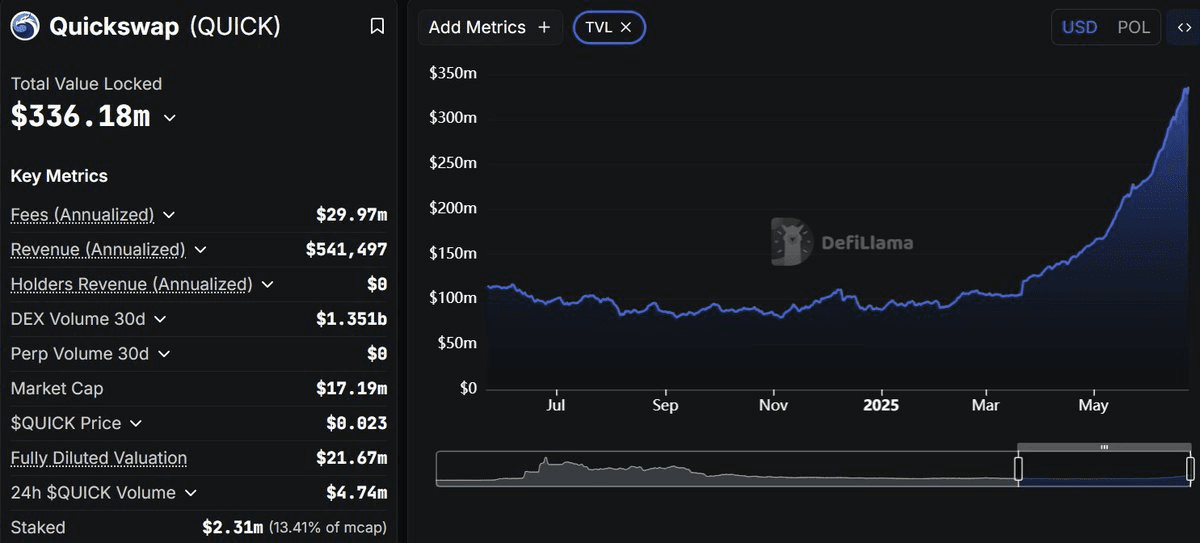The width and height of the screenshot is (1200, 543).
Task: Click the Quickswap (QUICK) title text
Action: tap(165, 27)
